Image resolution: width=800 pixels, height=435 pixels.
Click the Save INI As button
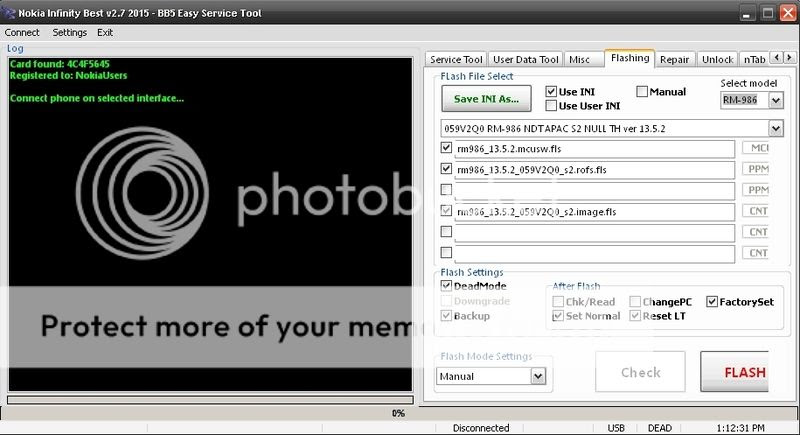pos(486,99)
